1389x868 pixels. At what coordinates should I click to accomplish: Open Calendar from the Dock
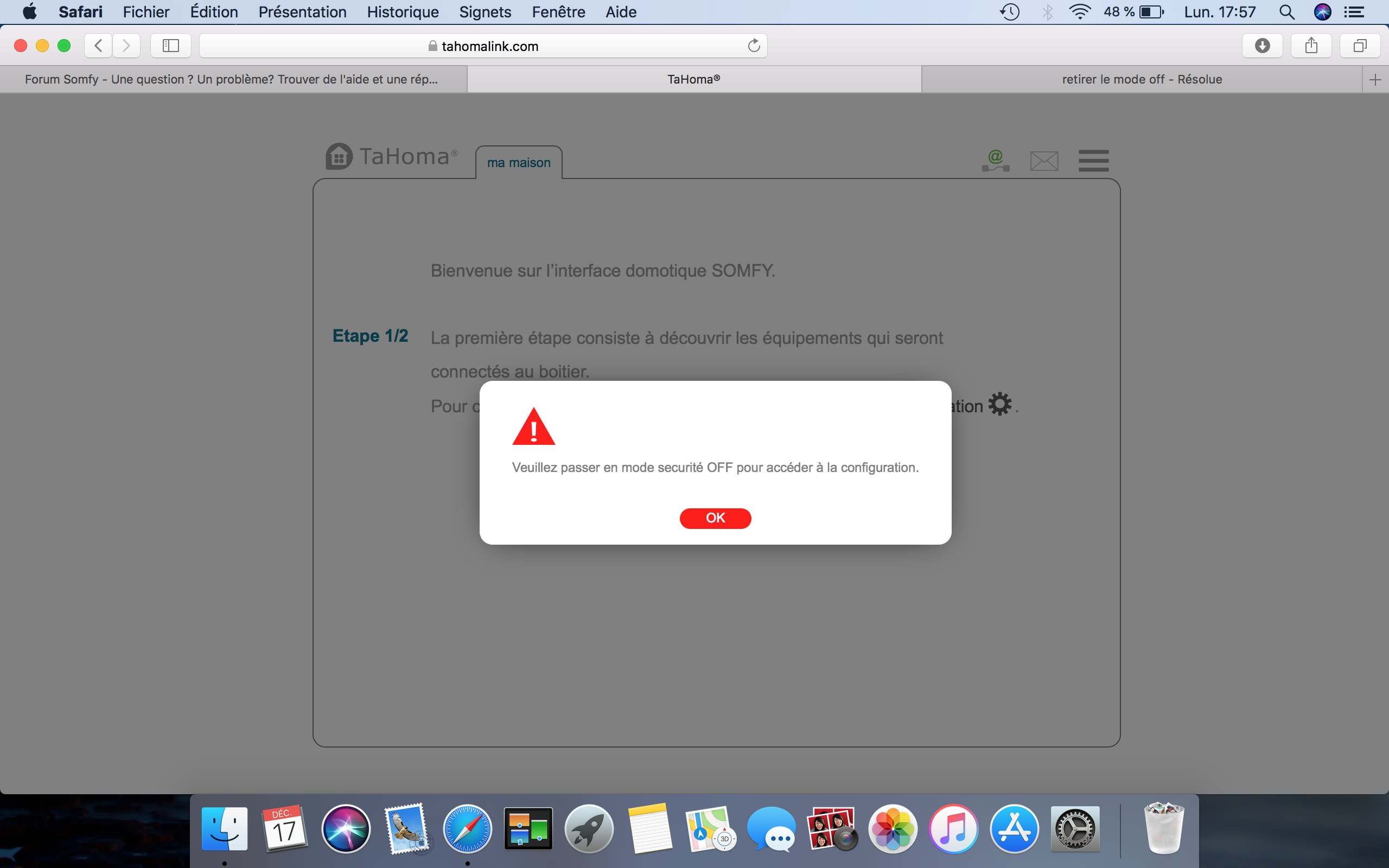coord(285,828)
